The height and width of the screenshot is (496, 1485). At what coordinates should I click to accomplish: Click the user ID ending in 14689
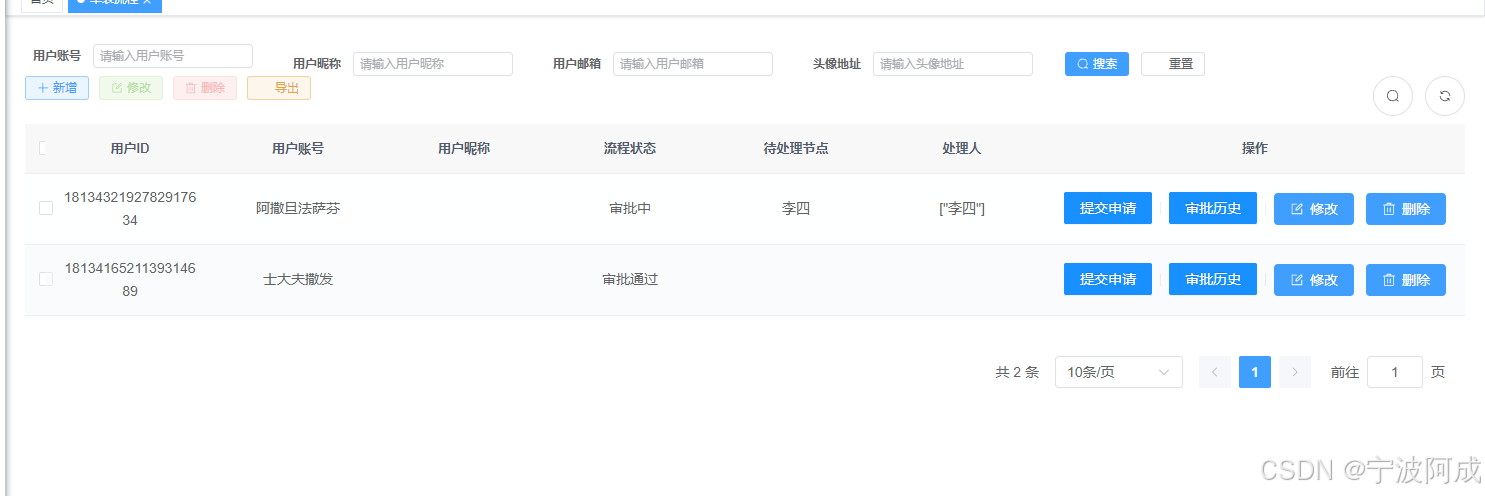tap(130, 279)
